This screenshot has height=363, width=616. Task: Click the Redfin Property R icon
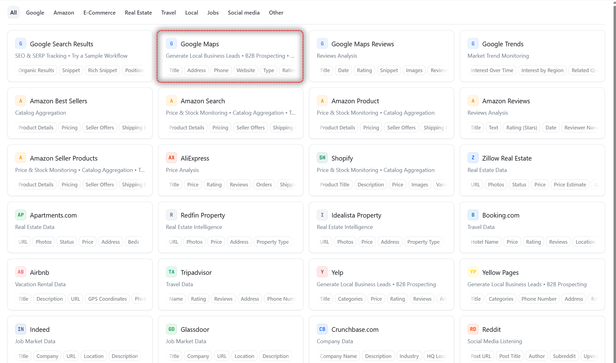(x=171, y=215)
